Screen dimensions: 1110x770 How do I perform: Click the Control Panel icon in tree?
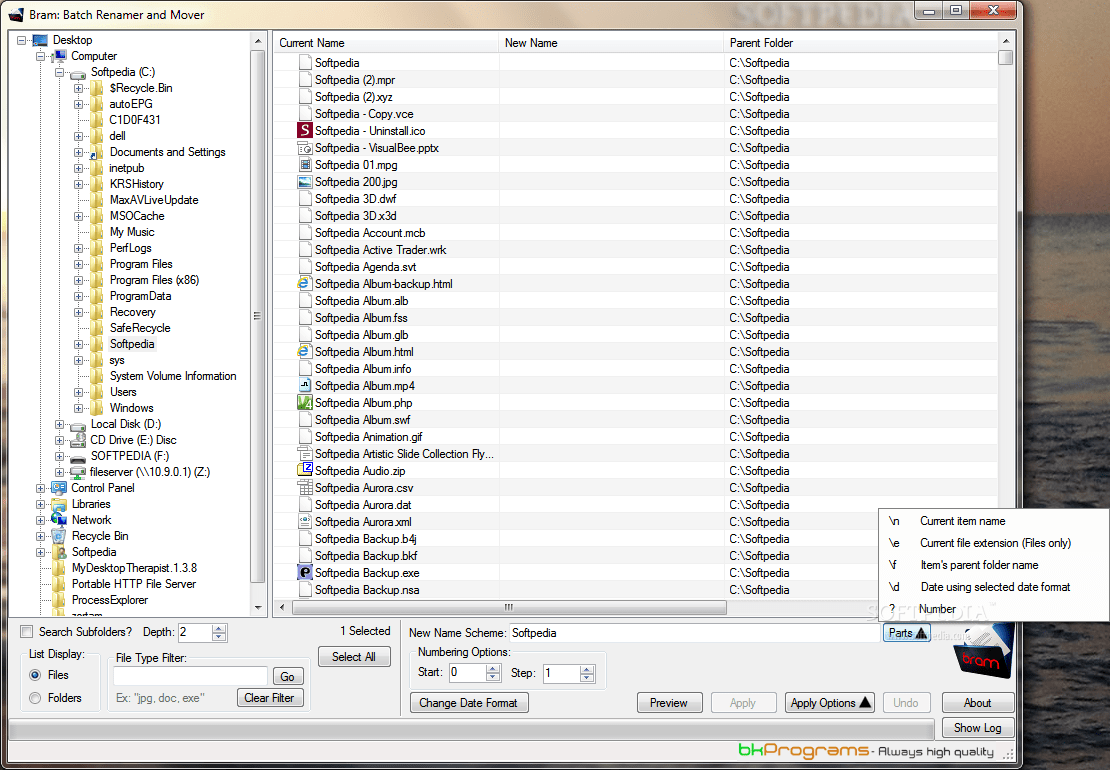(x=59, y=488)
